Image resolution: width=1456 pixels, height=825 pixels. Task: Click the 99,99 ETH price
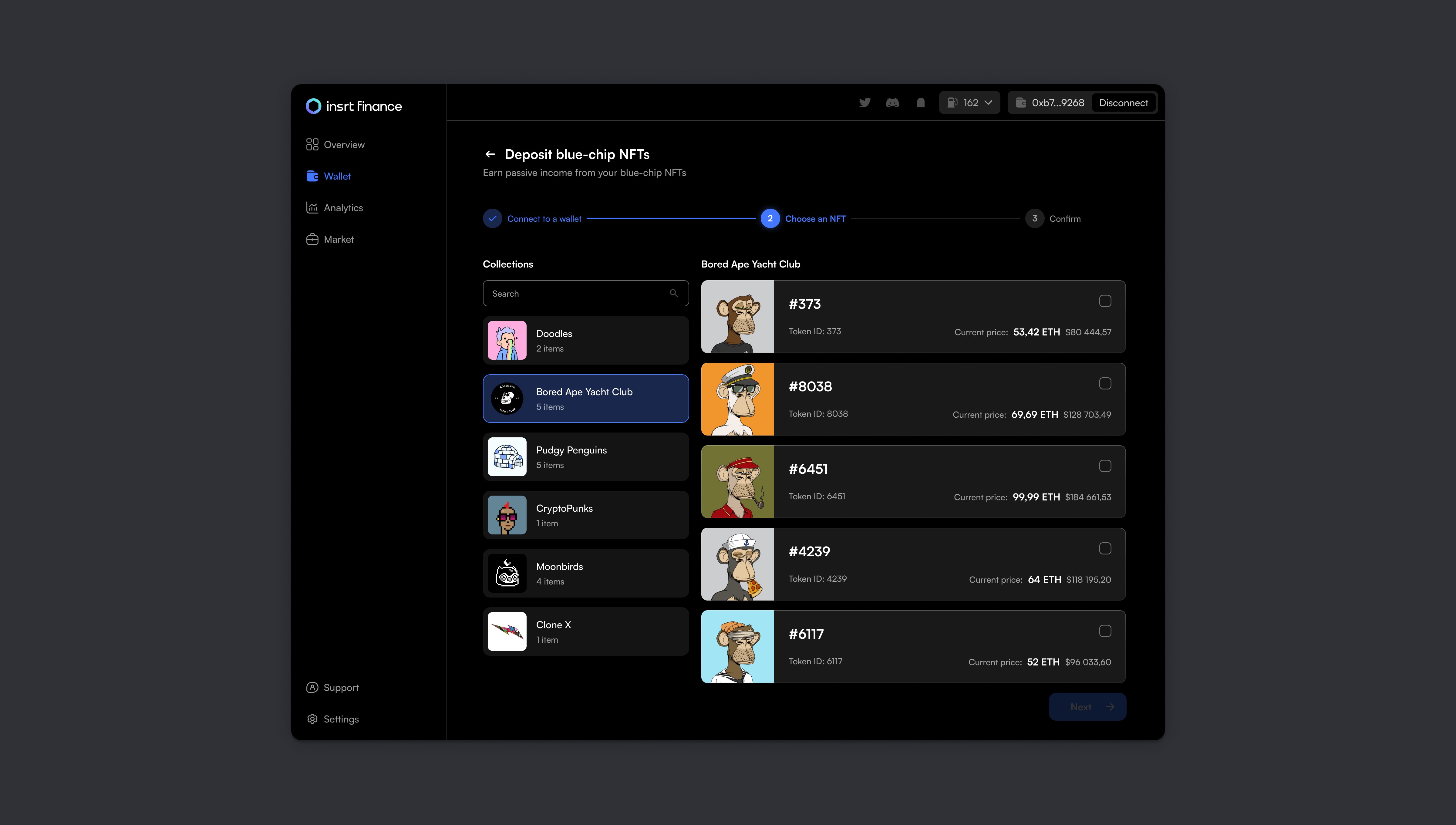1036,497
